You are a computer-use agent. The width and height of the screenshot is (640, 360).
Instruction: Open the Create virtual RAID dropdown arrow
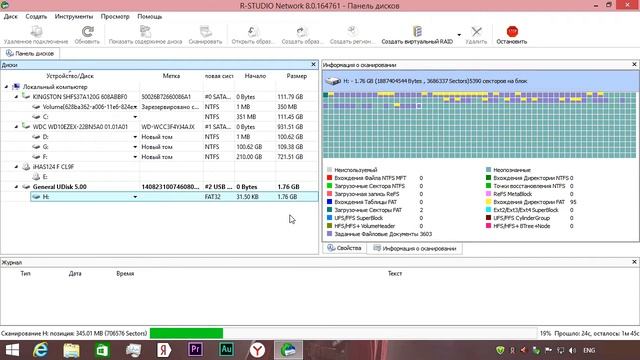[x=459, y=35]
